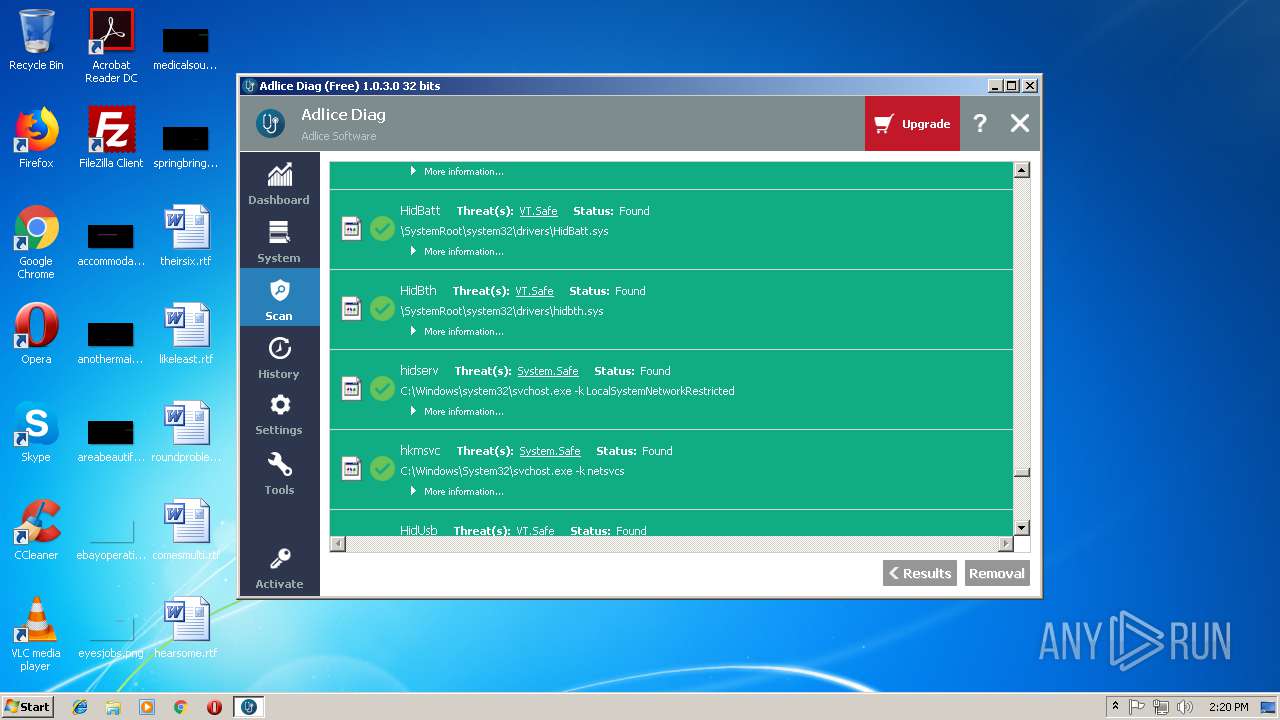Click the vertical scrollbar down arrow
1280x720 pixels.
pos(1021,528)
